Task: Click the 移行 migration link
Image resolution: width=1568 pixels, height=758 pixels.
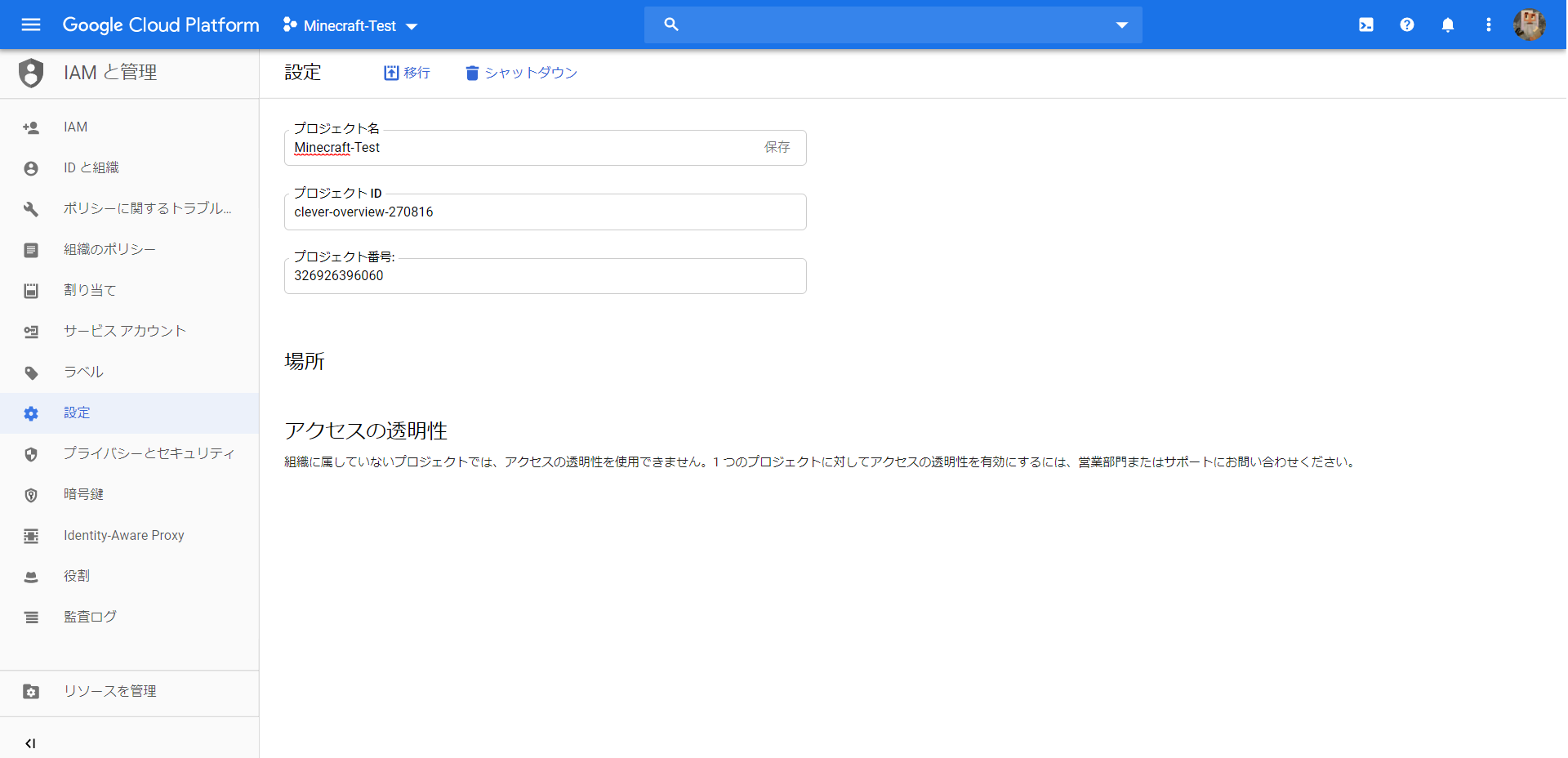Action: point(406,73)
